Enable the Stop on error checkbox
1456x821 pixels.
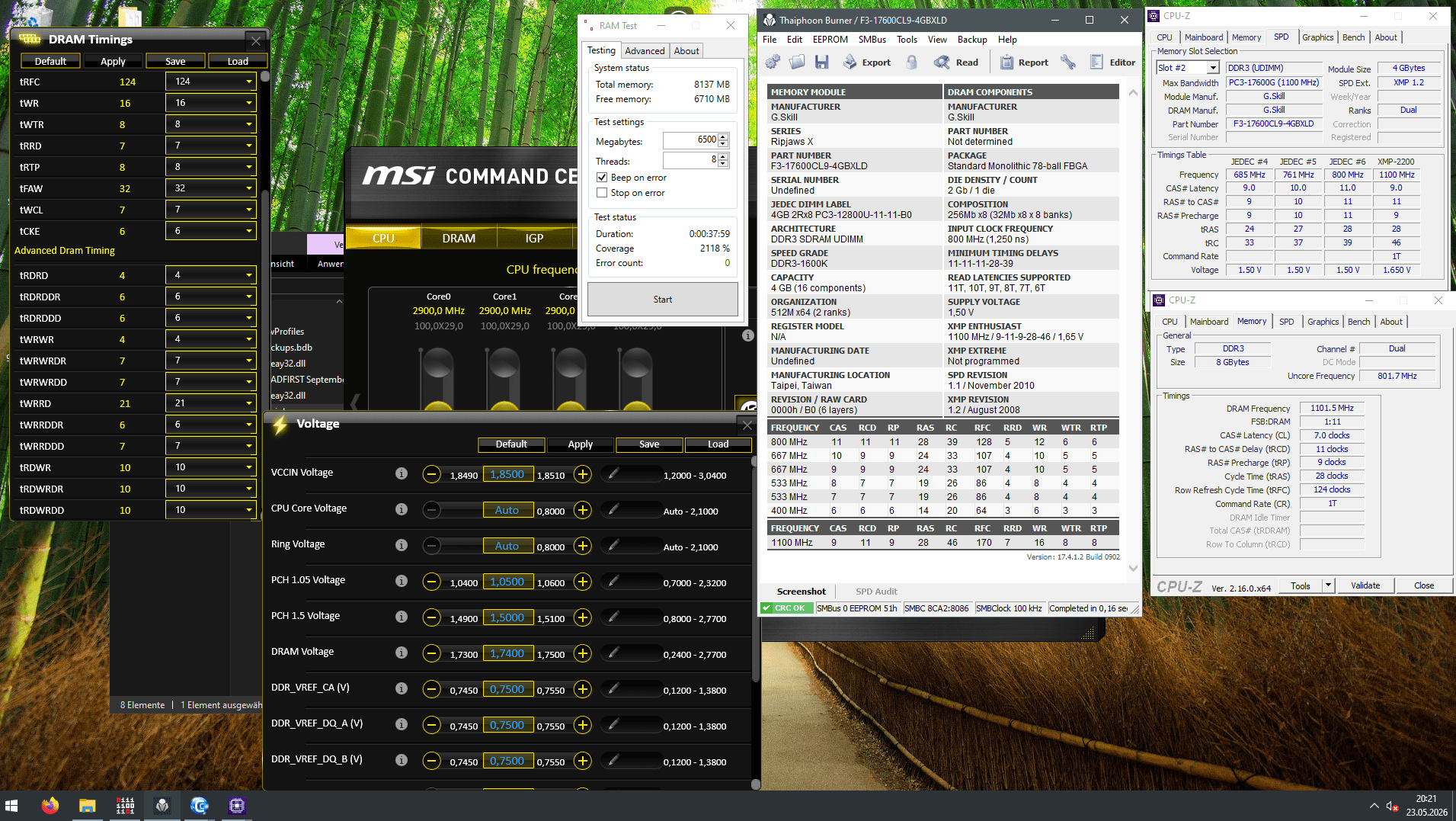pyautogui.click(x=602, y=193)
